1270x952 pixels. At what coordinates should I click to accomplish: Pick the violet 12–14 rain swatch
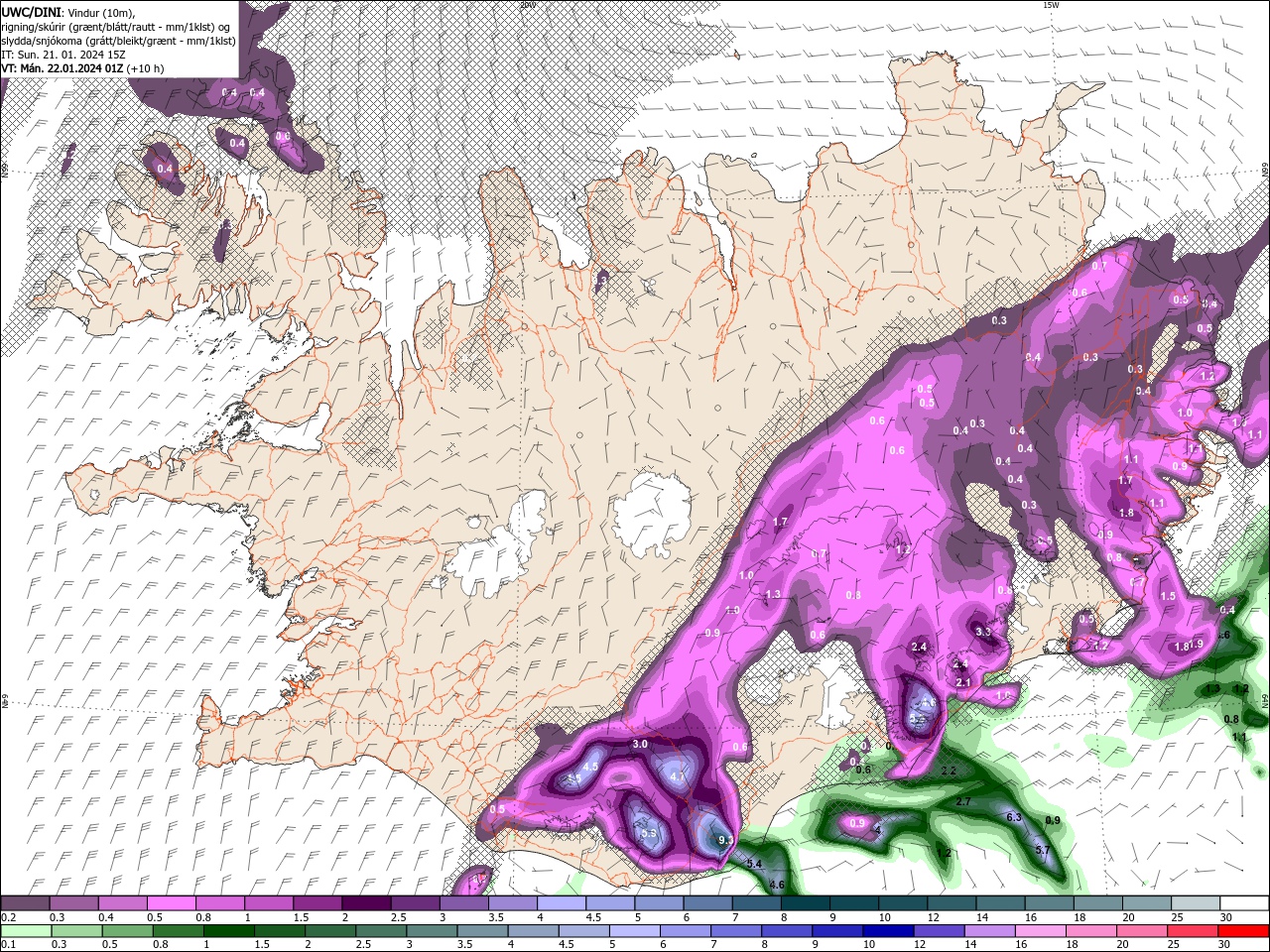[x=939, y=931]
